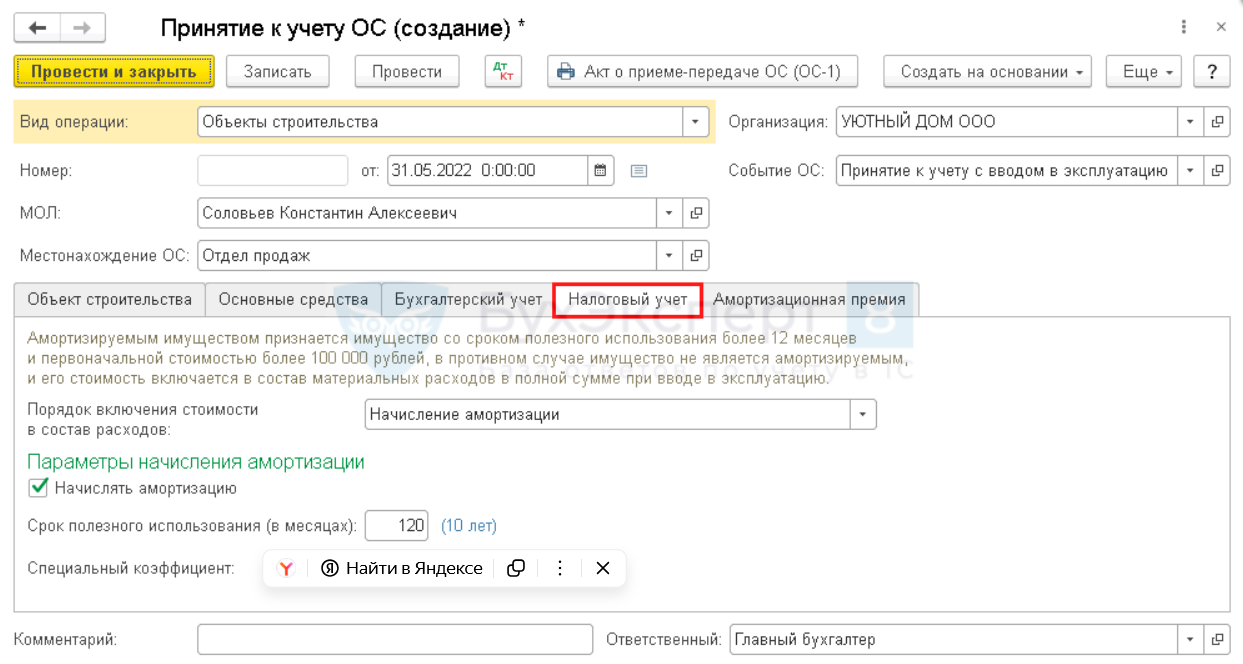Open form icon next to МОЛ field
Image resolution: width=1243 pixels, height=664 pixels.
pyautogui.click(x=697, y=213)
